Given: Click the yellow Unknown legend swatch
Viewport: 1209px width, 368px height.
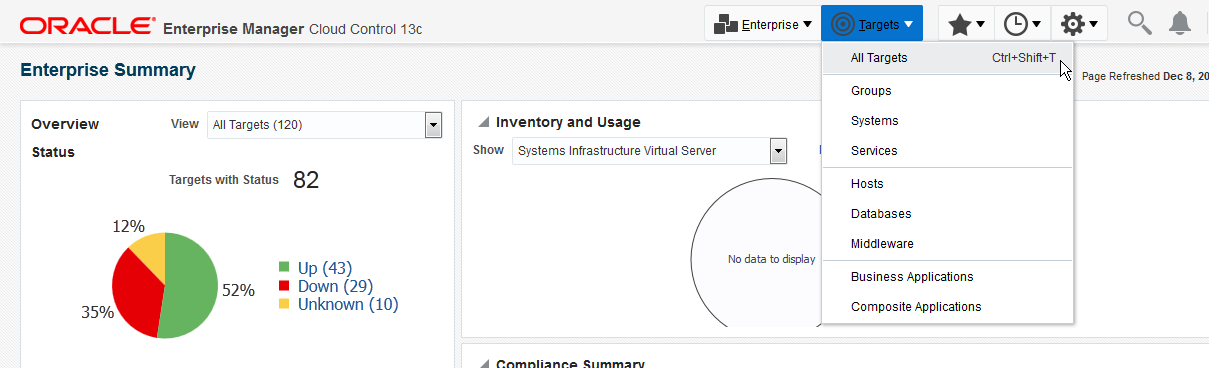Looking at the screenshot, I should 284,303.
